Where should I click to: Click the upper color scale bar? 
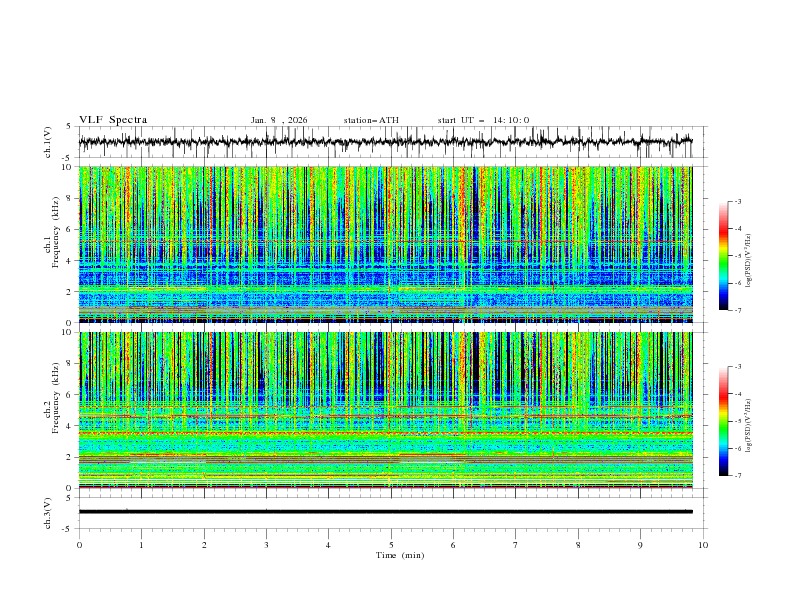point(724,256)
